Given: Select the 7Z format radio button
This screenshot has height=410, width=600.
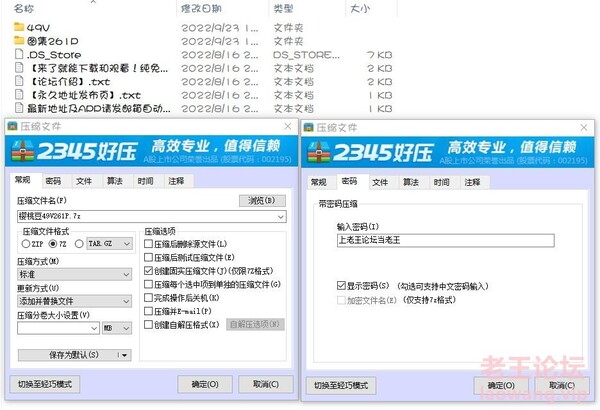Looking at the screenshot, I should [x=53, y=243].
